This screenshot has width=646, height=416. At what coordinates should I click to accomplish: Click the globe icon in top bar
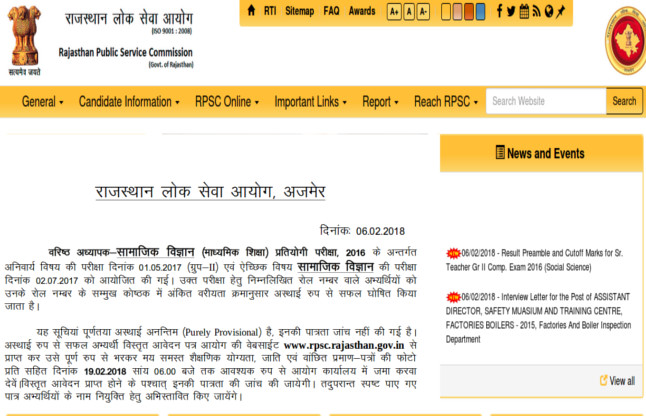tap(548, 11)
